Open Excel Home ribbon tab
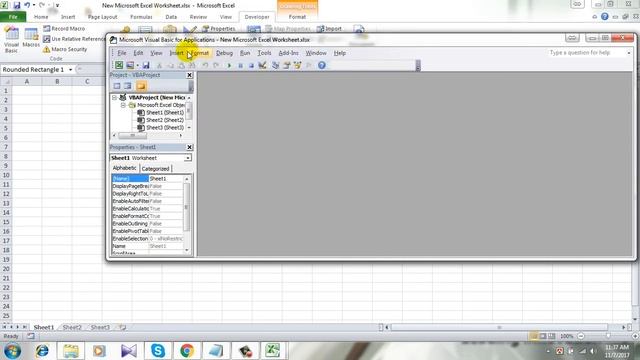Screen dimensions: 640x360 pos(41,17)
